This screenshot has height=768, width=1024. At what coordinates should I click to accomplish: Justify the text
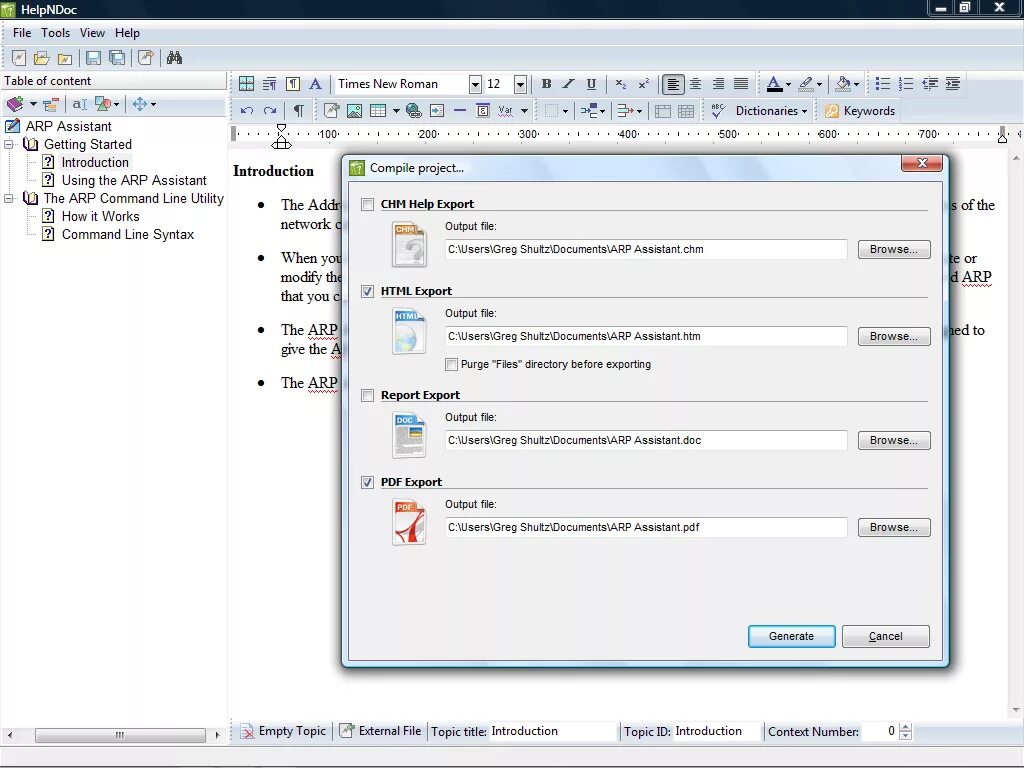[x=741, y=84]
